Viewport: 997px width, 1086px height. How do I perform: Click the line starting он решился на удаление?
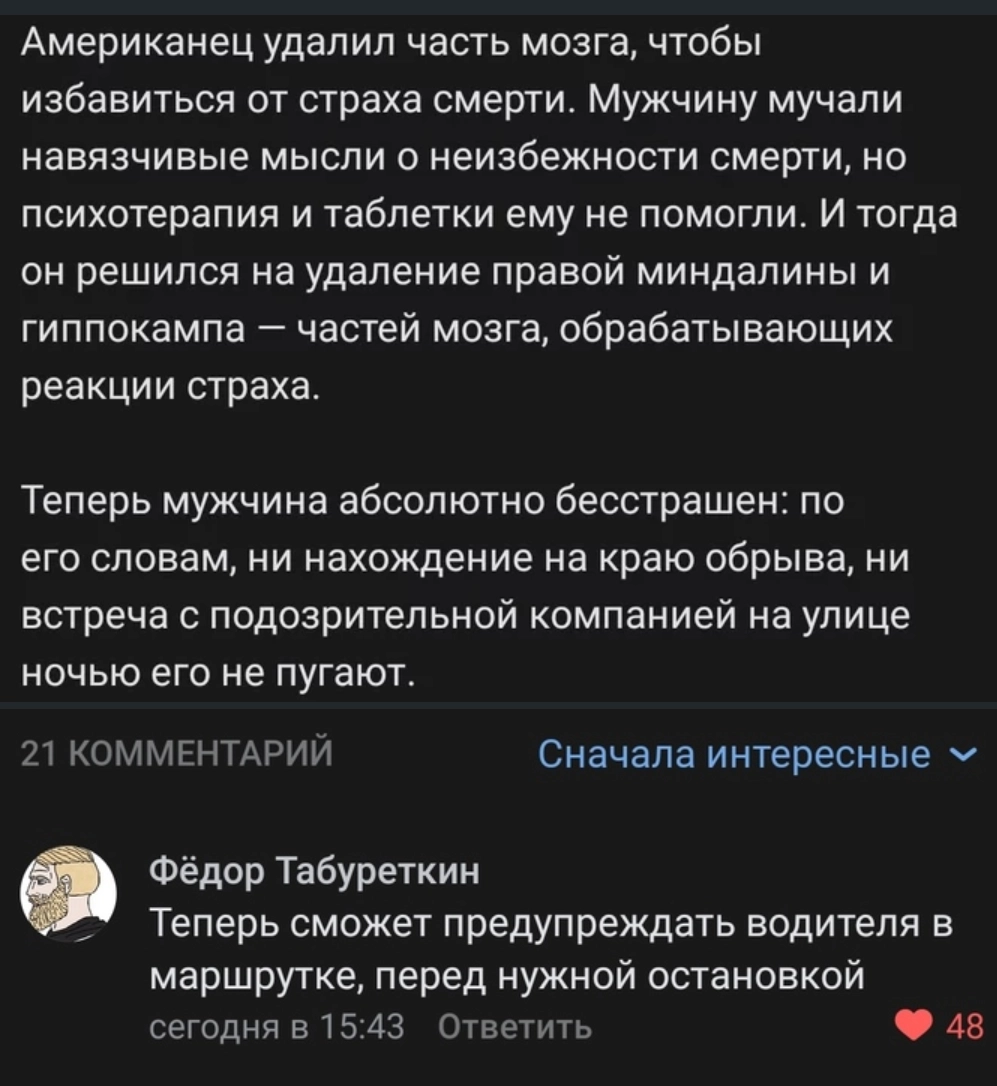coord(455,273)
